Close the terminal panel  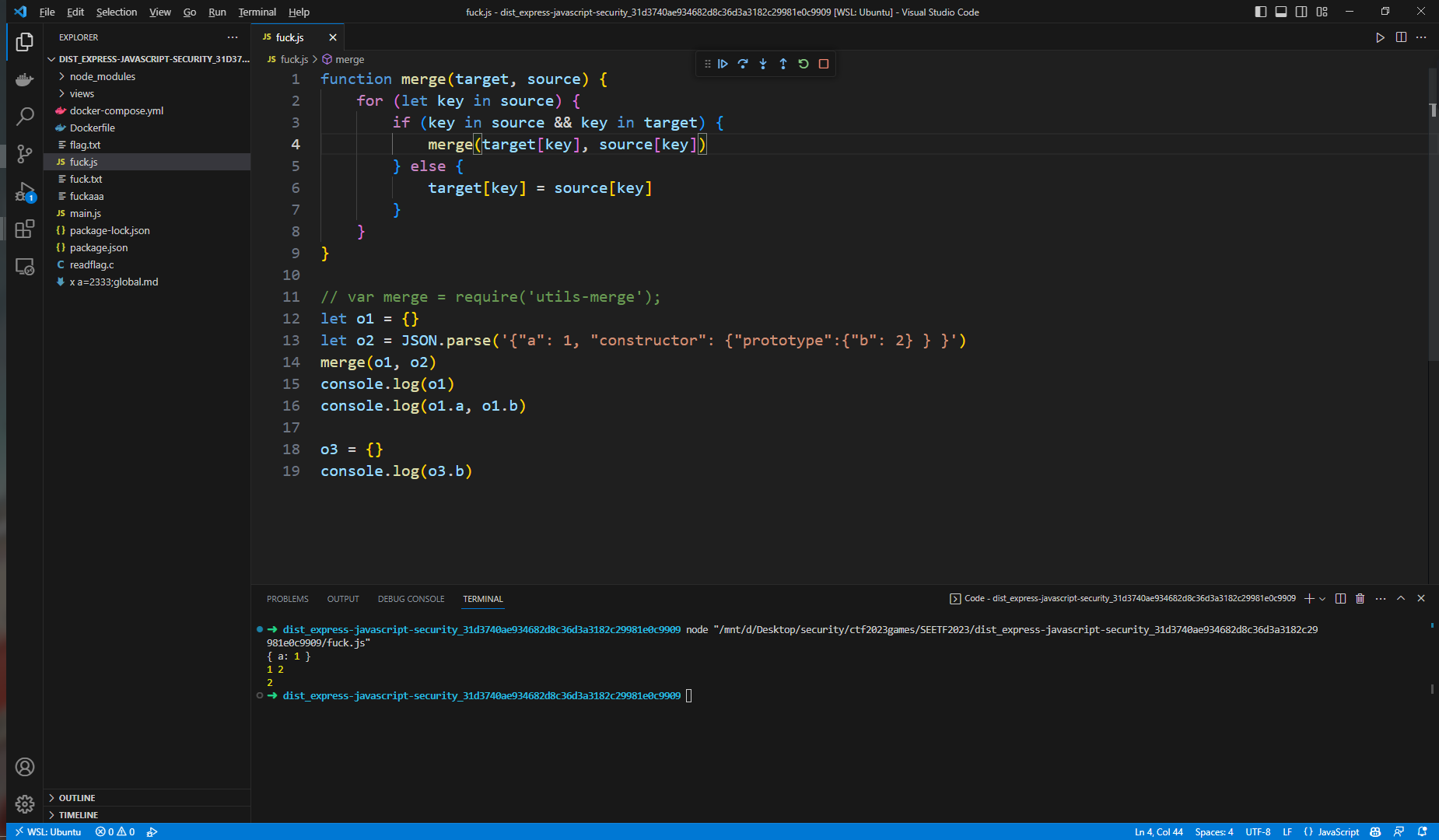point(1421,598)
